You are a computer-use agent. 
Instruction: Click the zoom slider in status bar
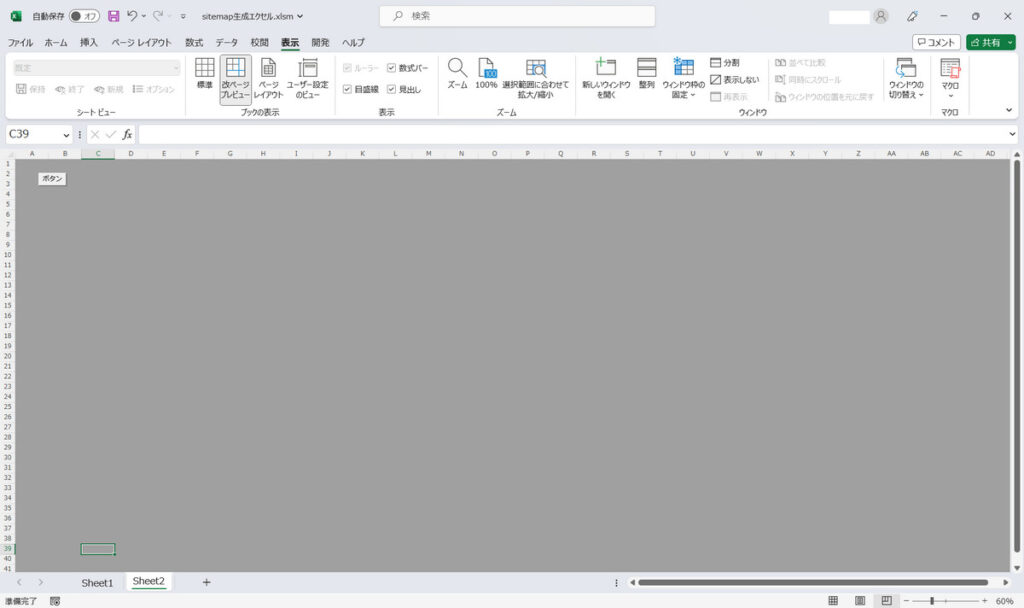(932, 601)
